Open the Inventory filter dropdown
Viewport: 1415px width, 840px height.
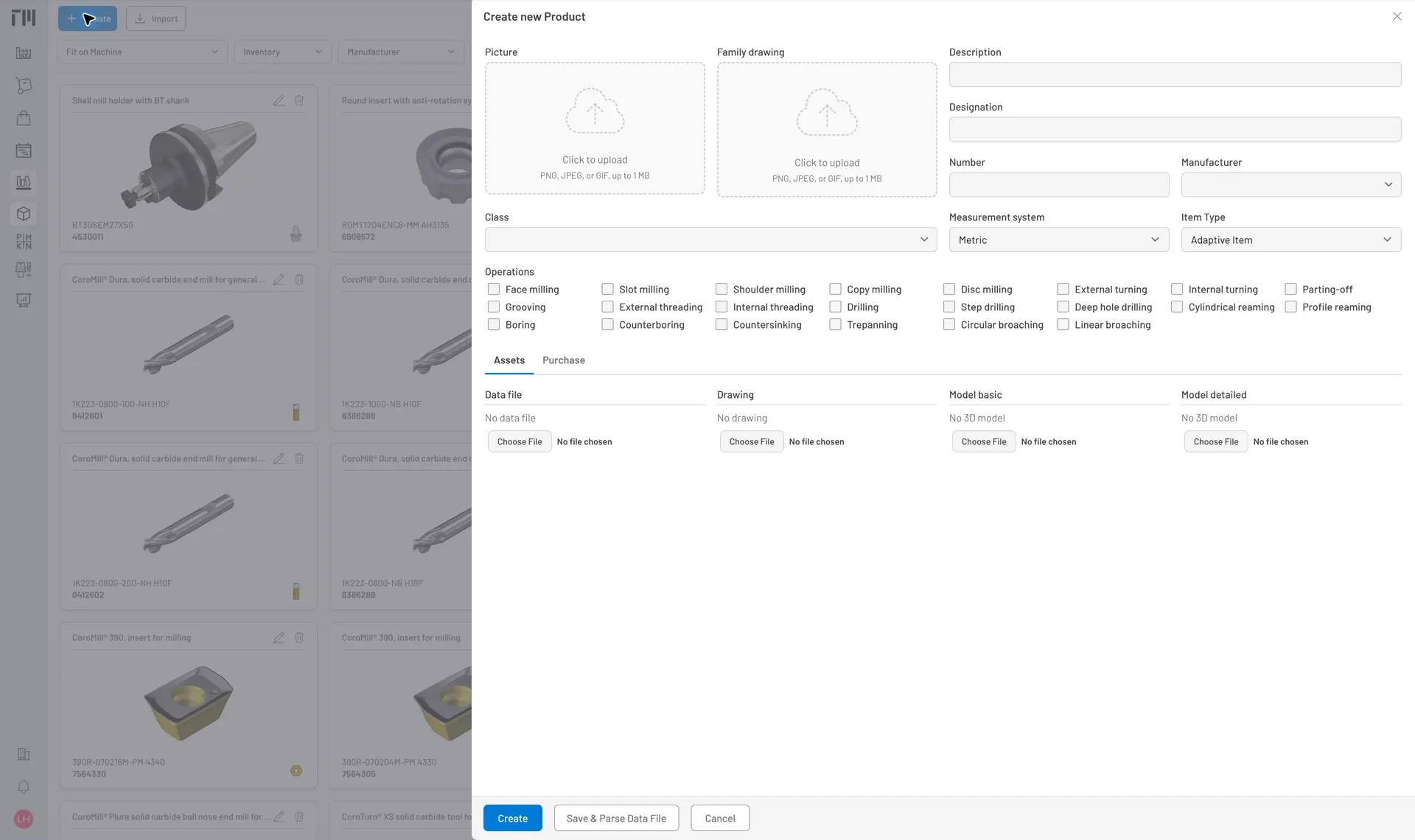coord(283,52)
